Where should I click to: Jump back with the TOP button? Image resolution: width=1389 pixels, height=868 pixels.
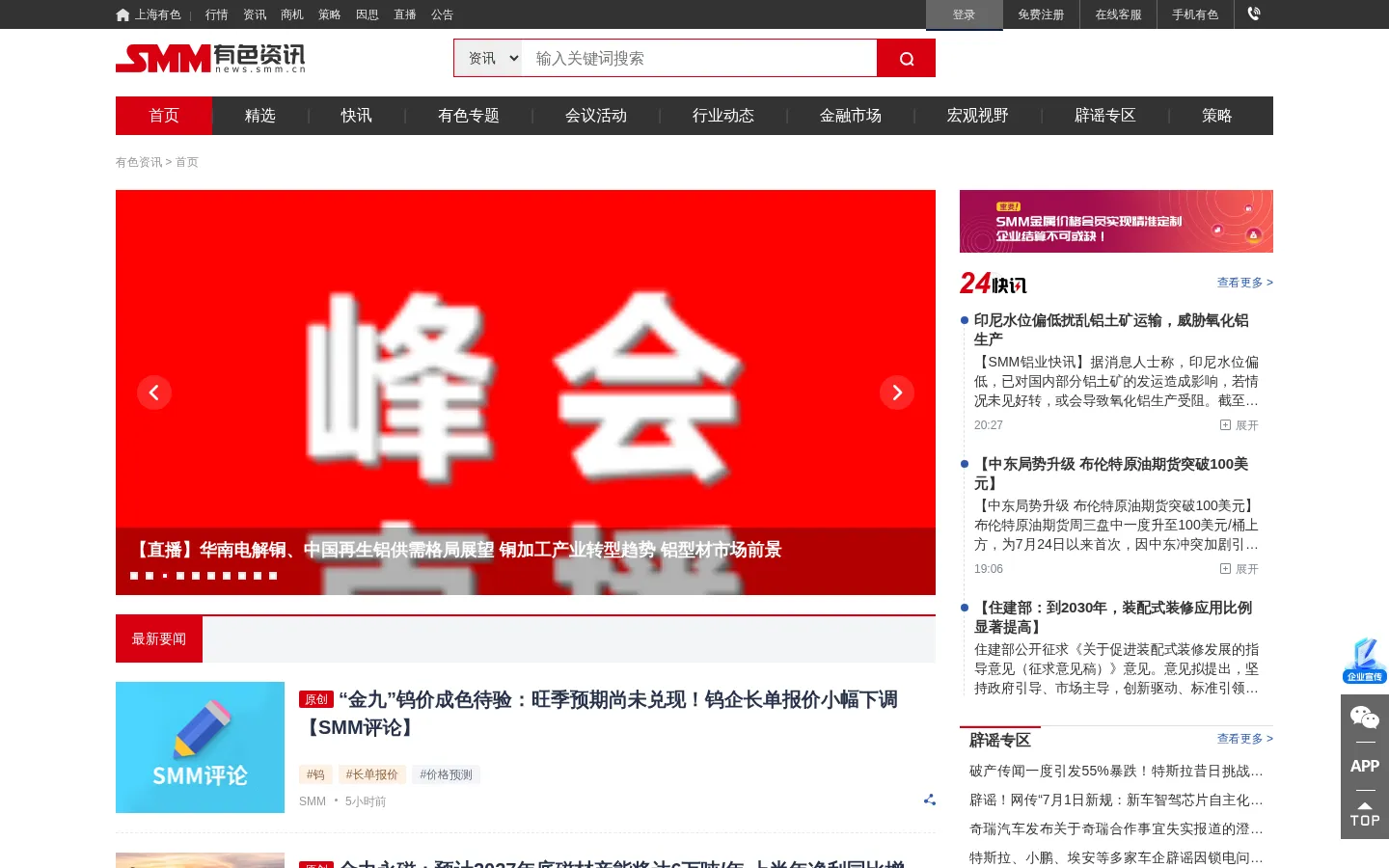1365,815
